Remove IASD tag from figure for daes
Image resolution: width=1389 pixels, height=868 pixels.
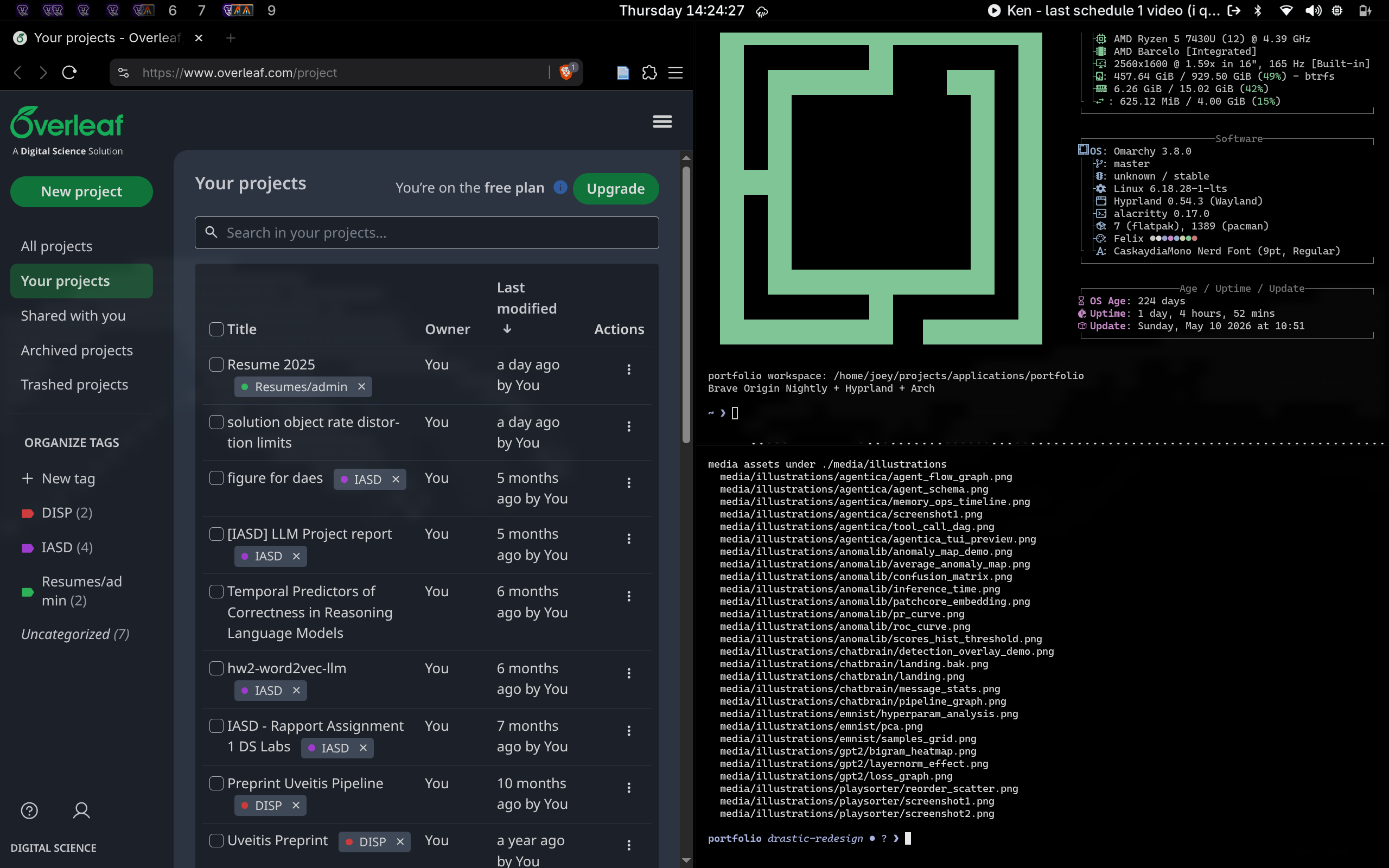[x=396, y=480]
